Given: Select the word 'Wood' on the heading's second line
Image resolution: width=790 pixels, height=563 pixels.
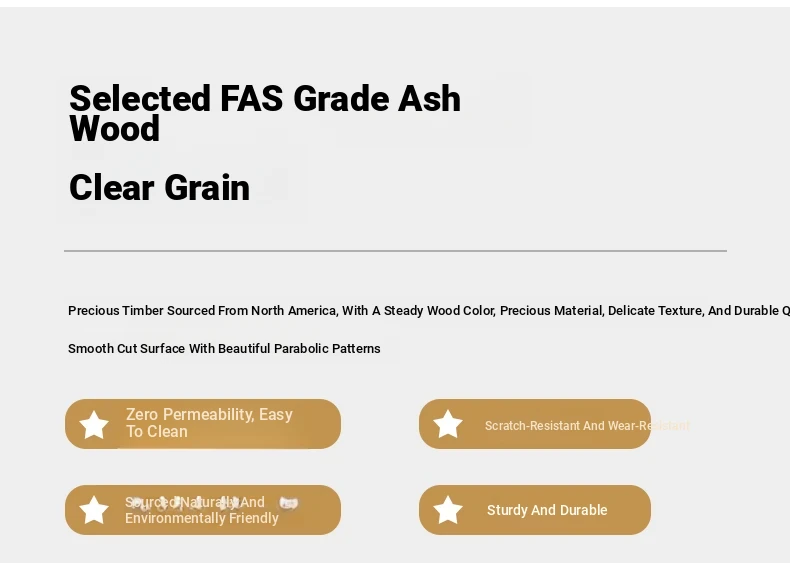Looking at the screenshot, I should [x=114, y=129].
